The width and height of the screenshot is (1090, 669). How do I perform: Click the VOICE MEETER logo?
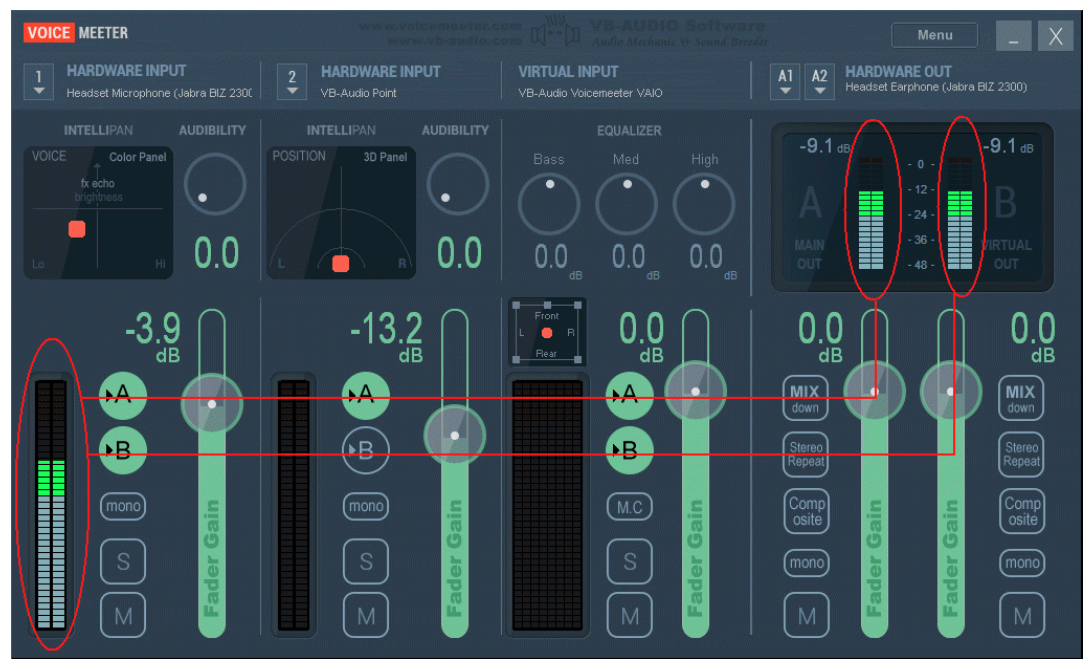(76, 33)
